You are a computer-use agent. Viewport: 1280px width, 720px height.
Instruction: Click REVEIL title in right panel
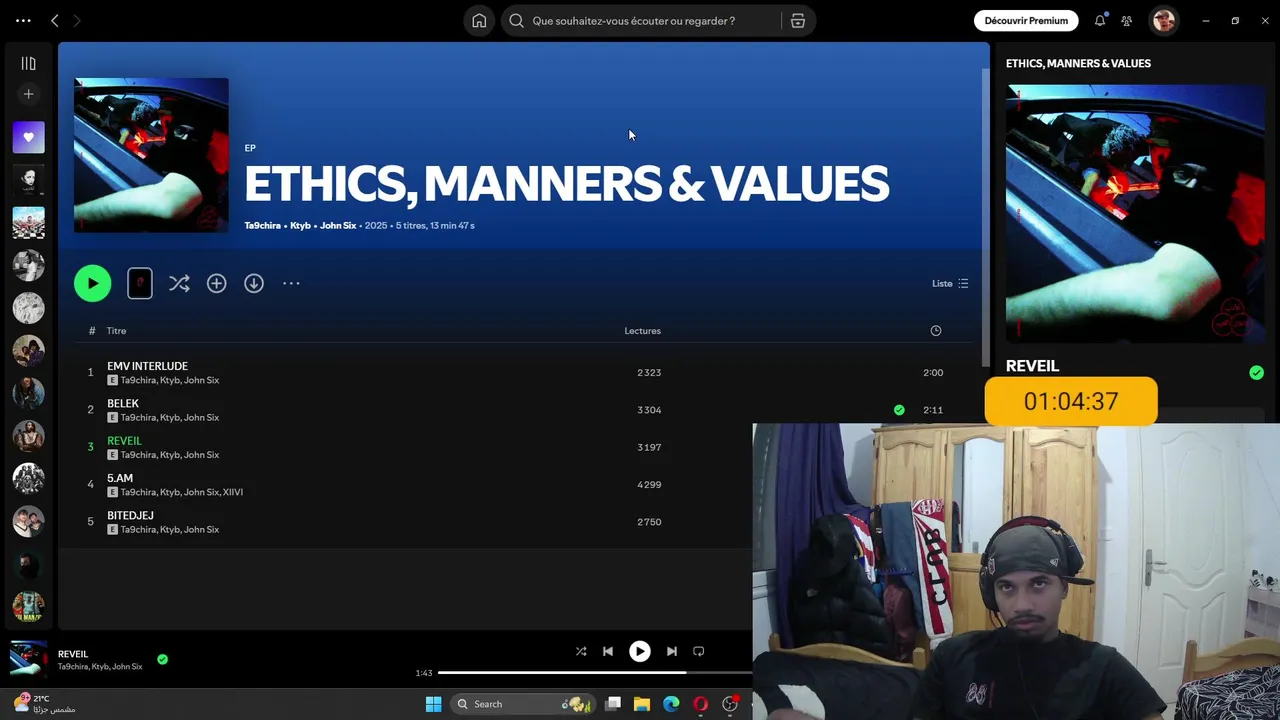pos(1032,366)
